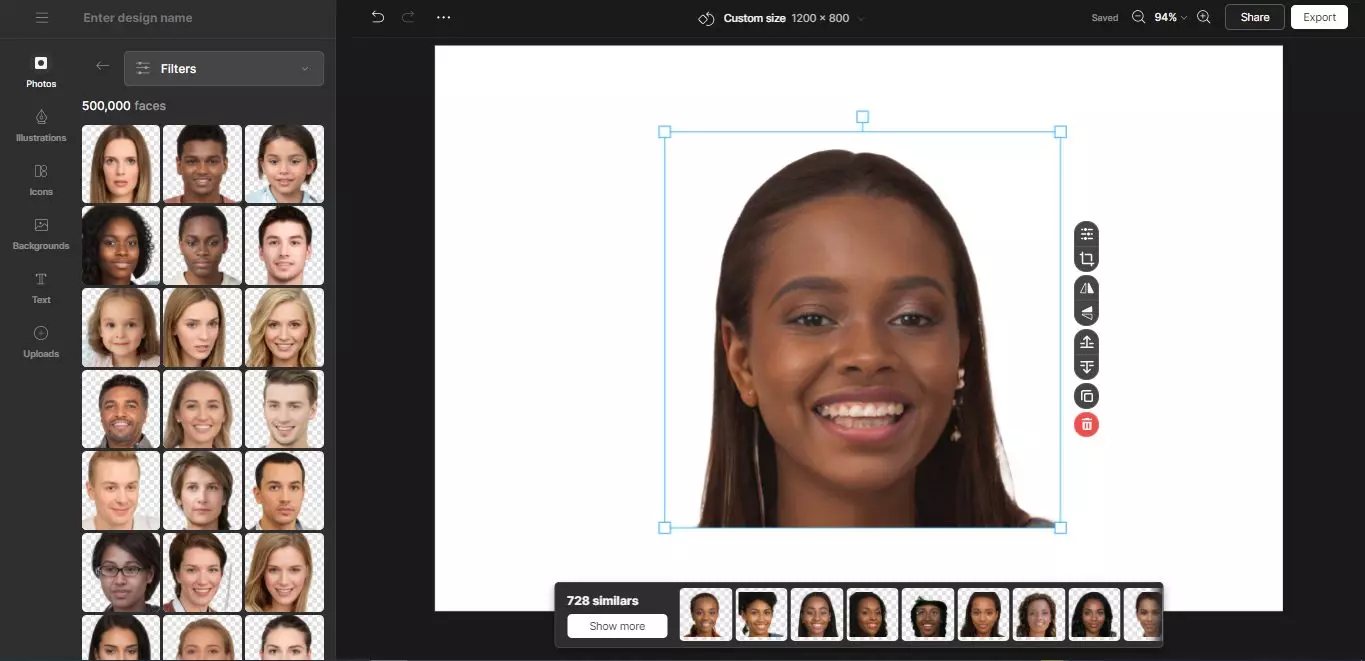Image resolution: width=1365 pixels, height=661 pixels.
Task: Open the Text panel
Action: tap(41, 287)
